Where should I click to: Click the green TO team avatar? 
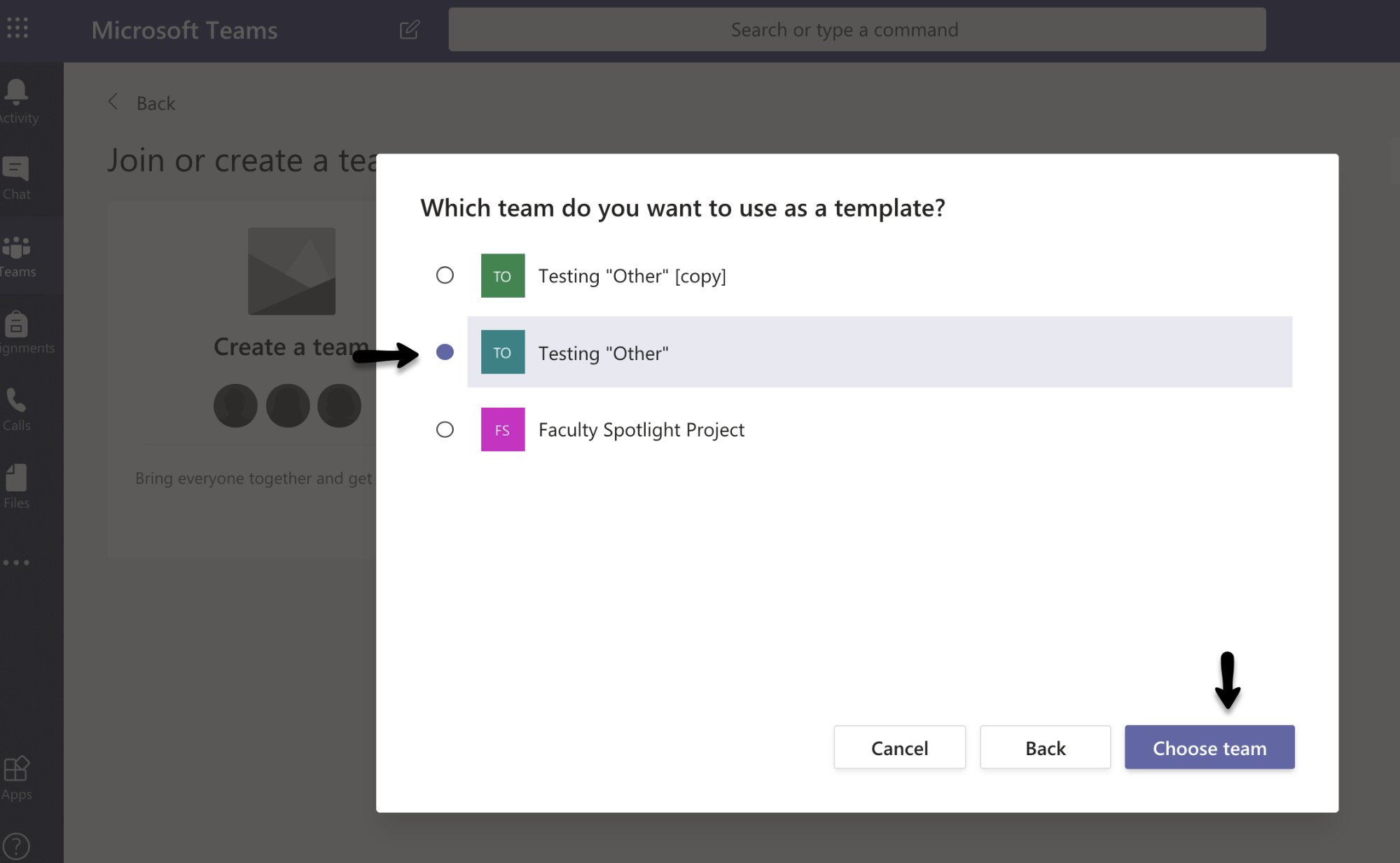tap(503, 275)
